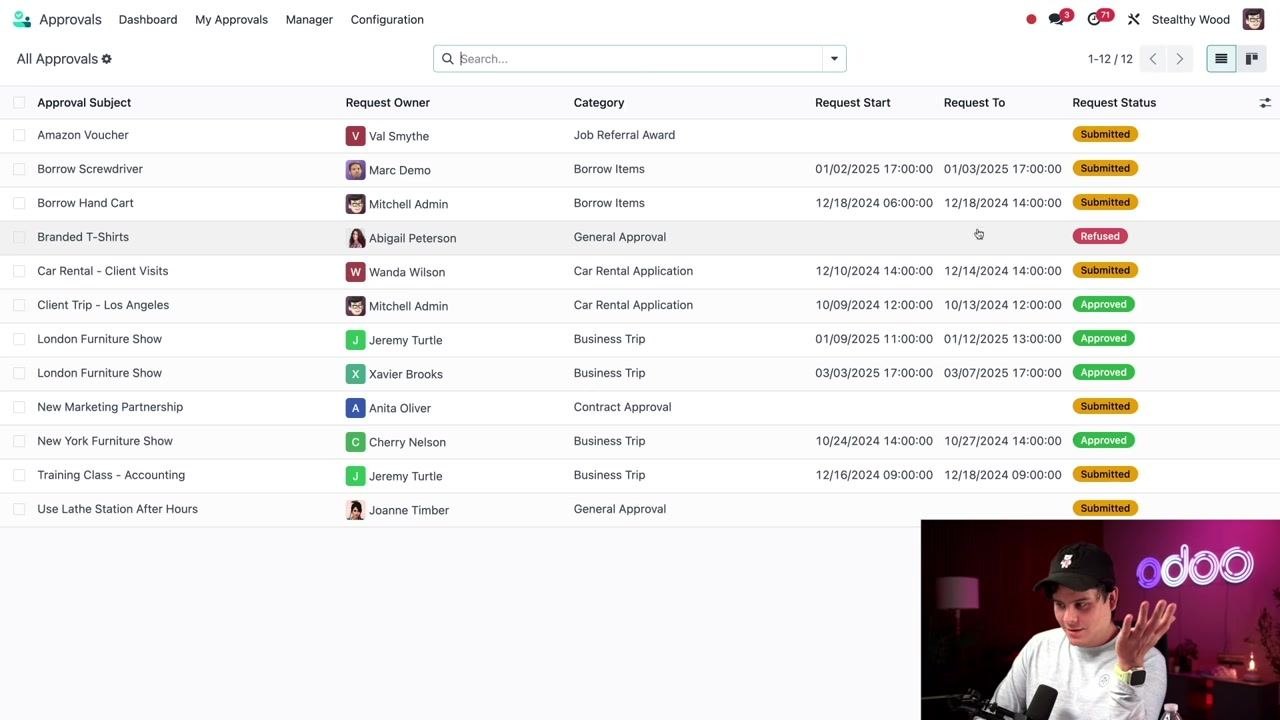Select the Amazon Voucher row checkbox

(x=19, y=135)
